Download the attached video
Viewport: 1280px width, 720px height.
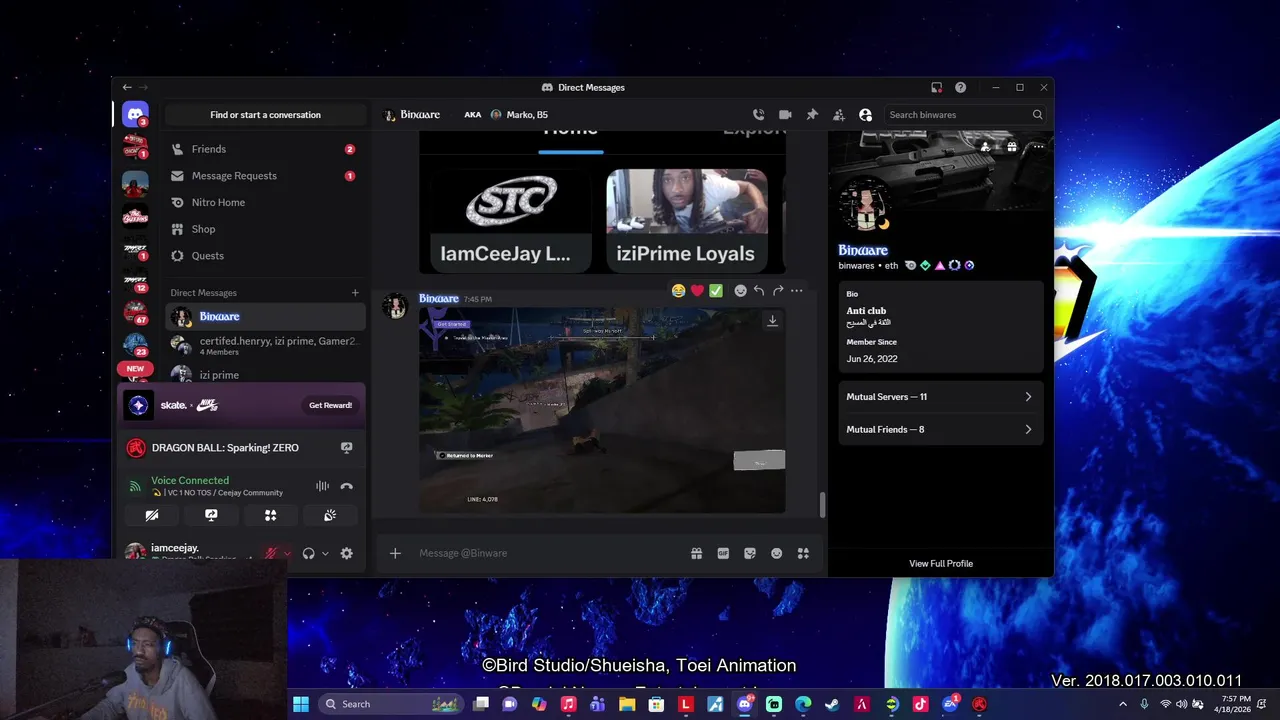(x=772, y=321)
